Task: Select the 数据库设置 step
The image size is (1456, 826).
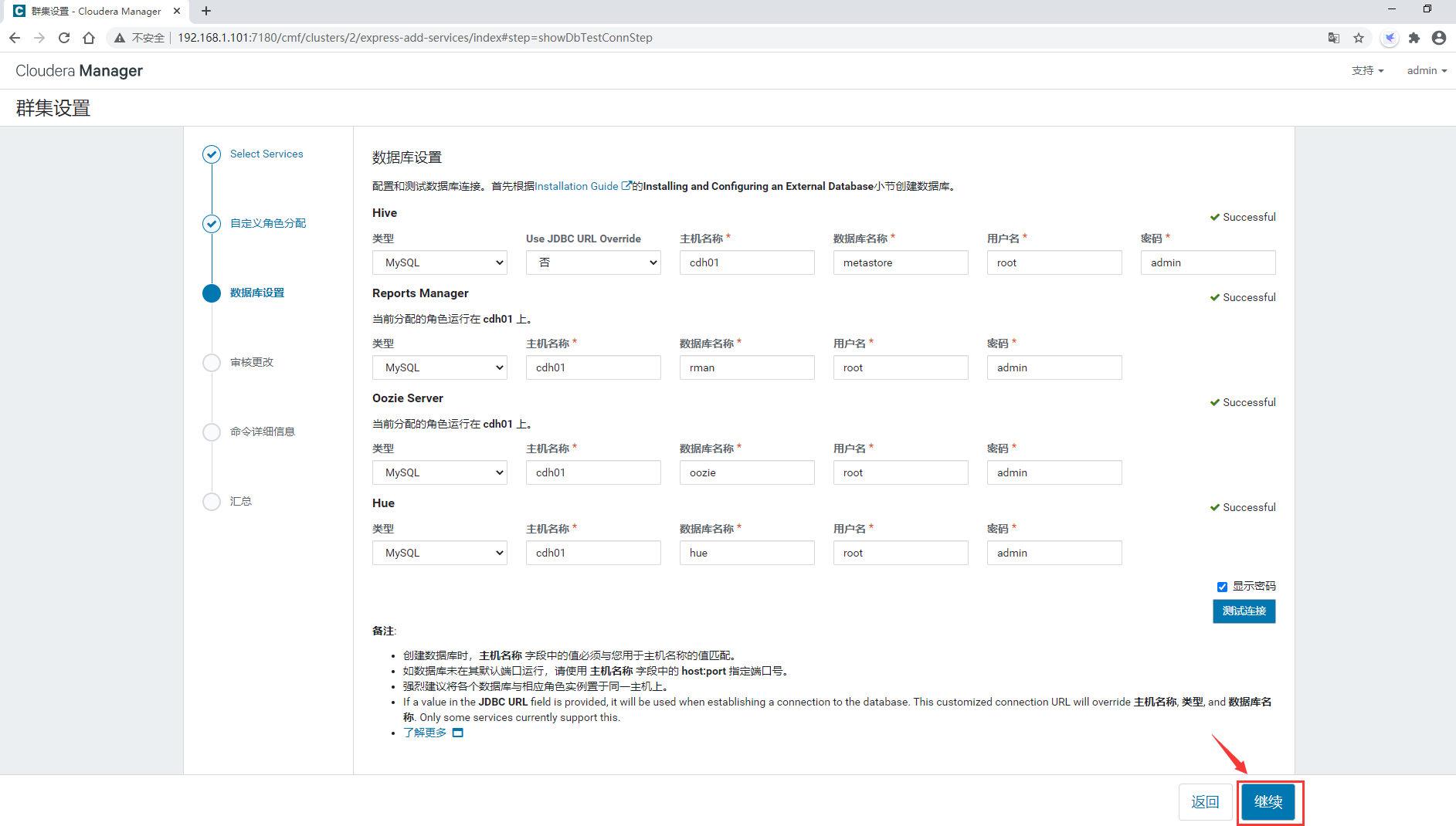Action: tap(257, 293)
